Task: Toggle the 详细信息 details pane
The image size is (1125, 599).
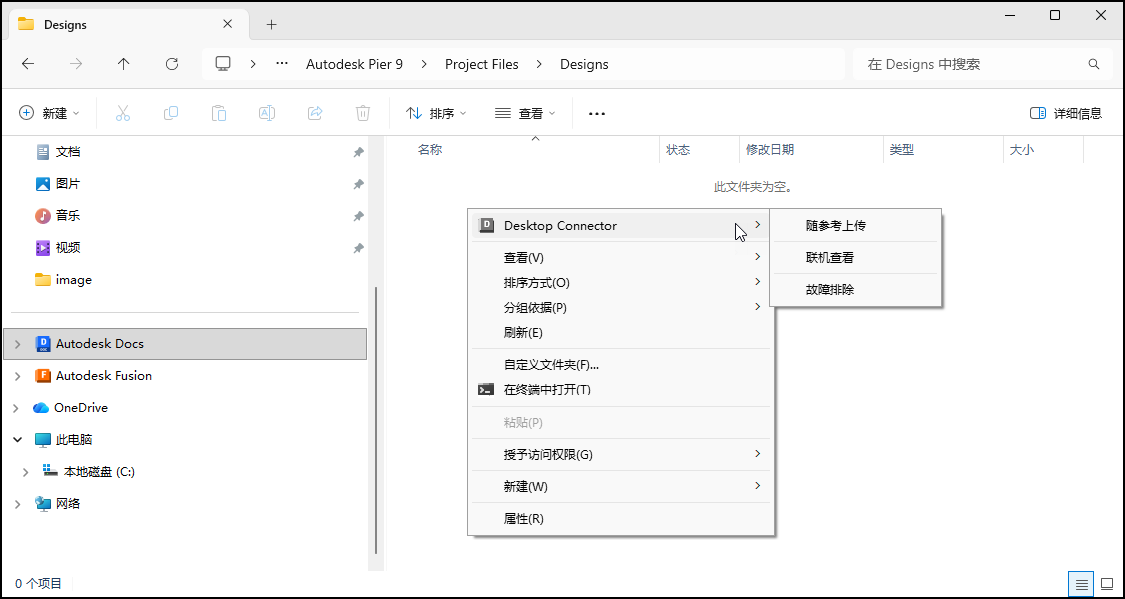Action: [x=1065, y=113]
